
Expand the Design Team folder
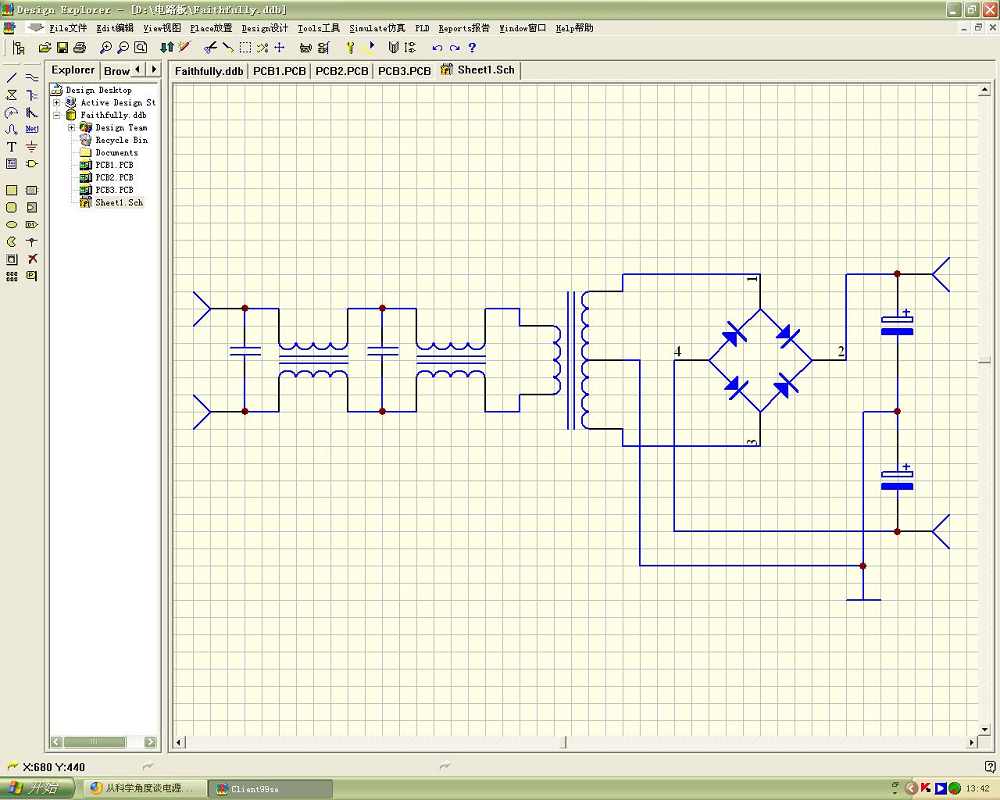(72, 128)
